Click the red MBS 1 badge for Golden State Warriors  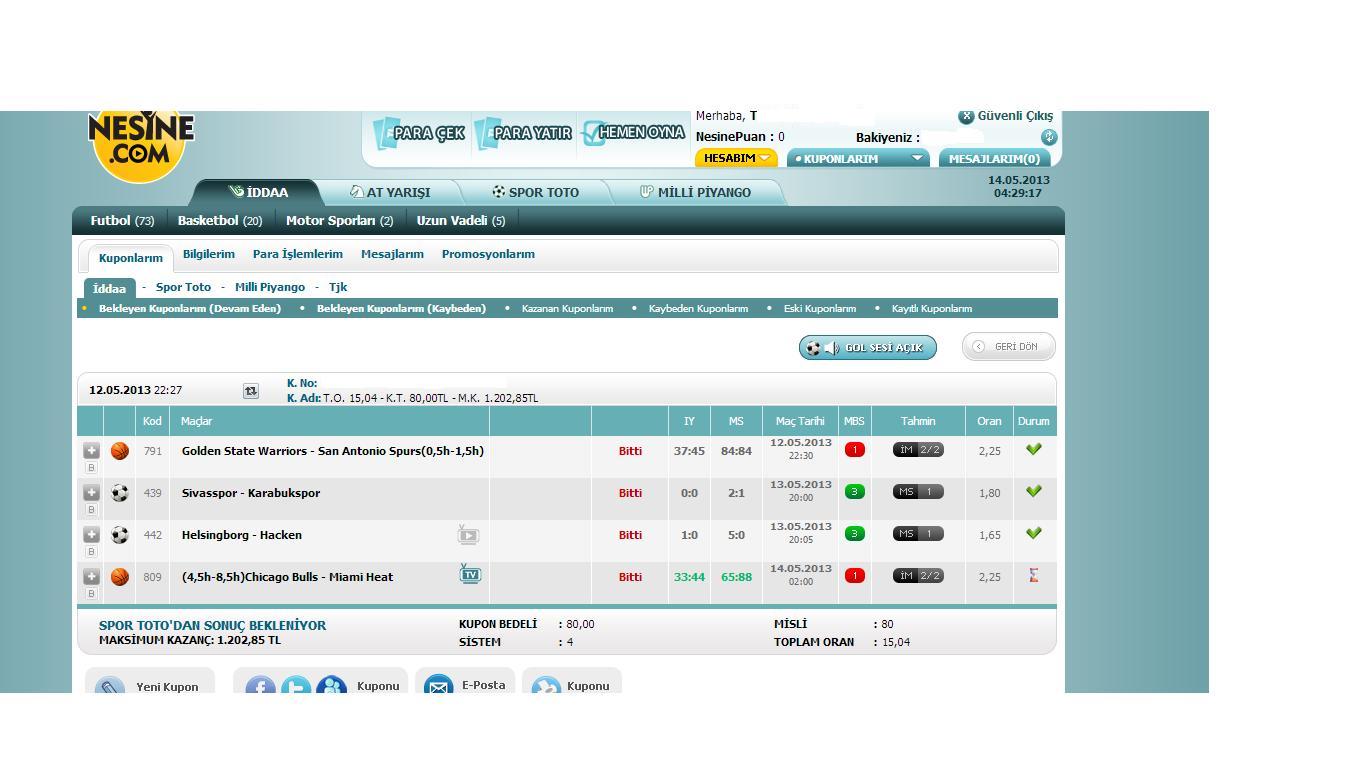[x=854, y=450]
